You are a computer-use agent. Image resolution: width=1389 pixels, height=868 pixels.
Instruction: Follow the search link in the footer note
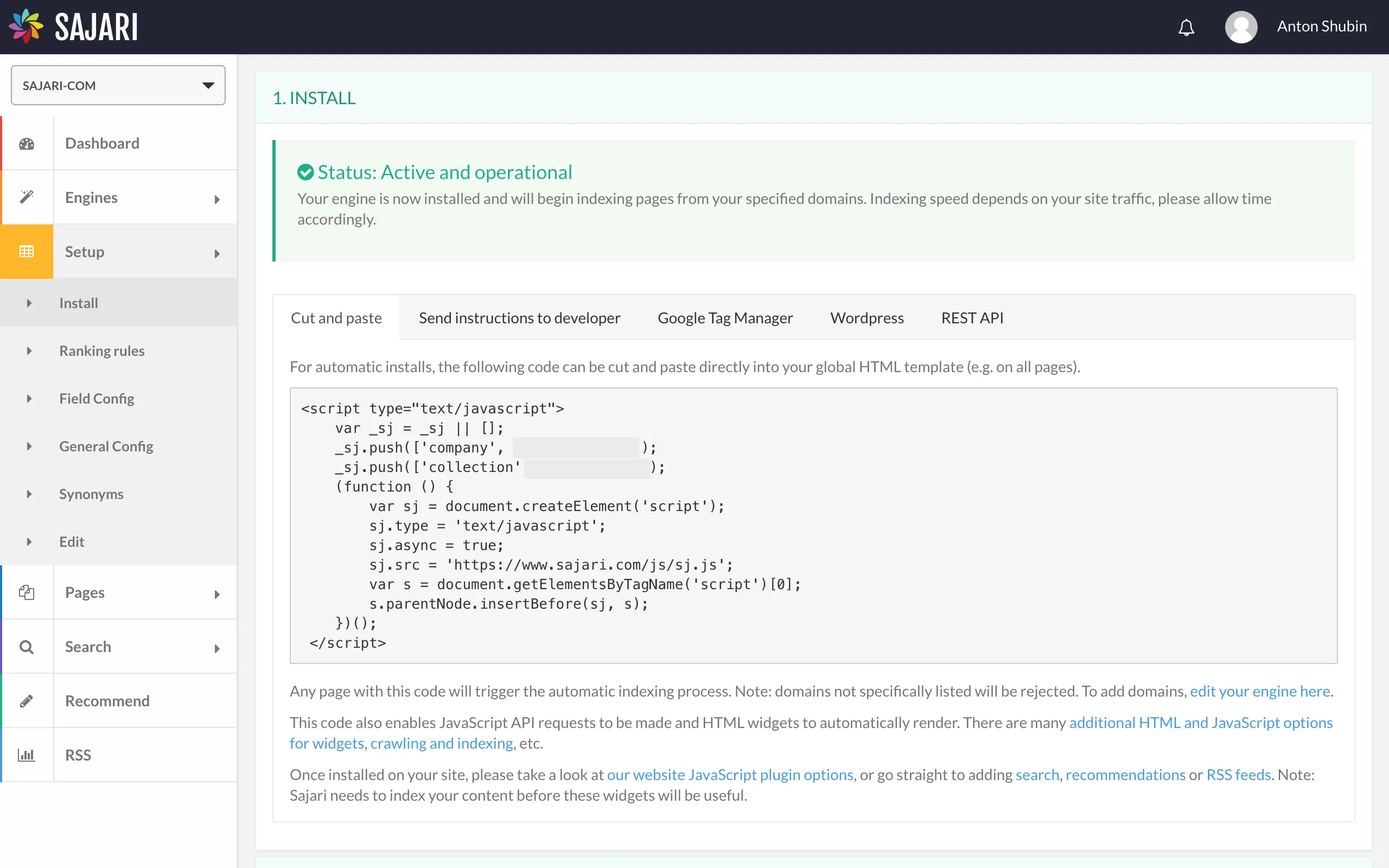coord(1037,775)
